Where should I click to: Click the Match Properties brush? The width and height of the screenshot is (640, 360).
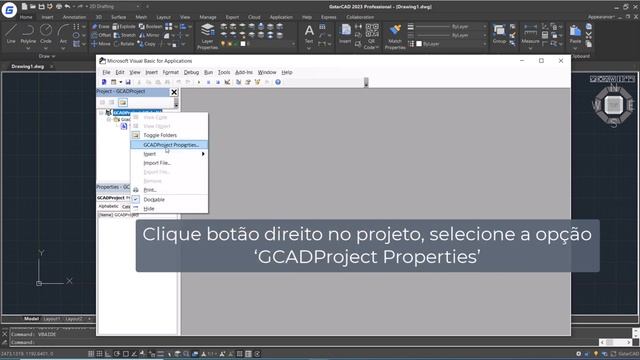pos(395,37)
